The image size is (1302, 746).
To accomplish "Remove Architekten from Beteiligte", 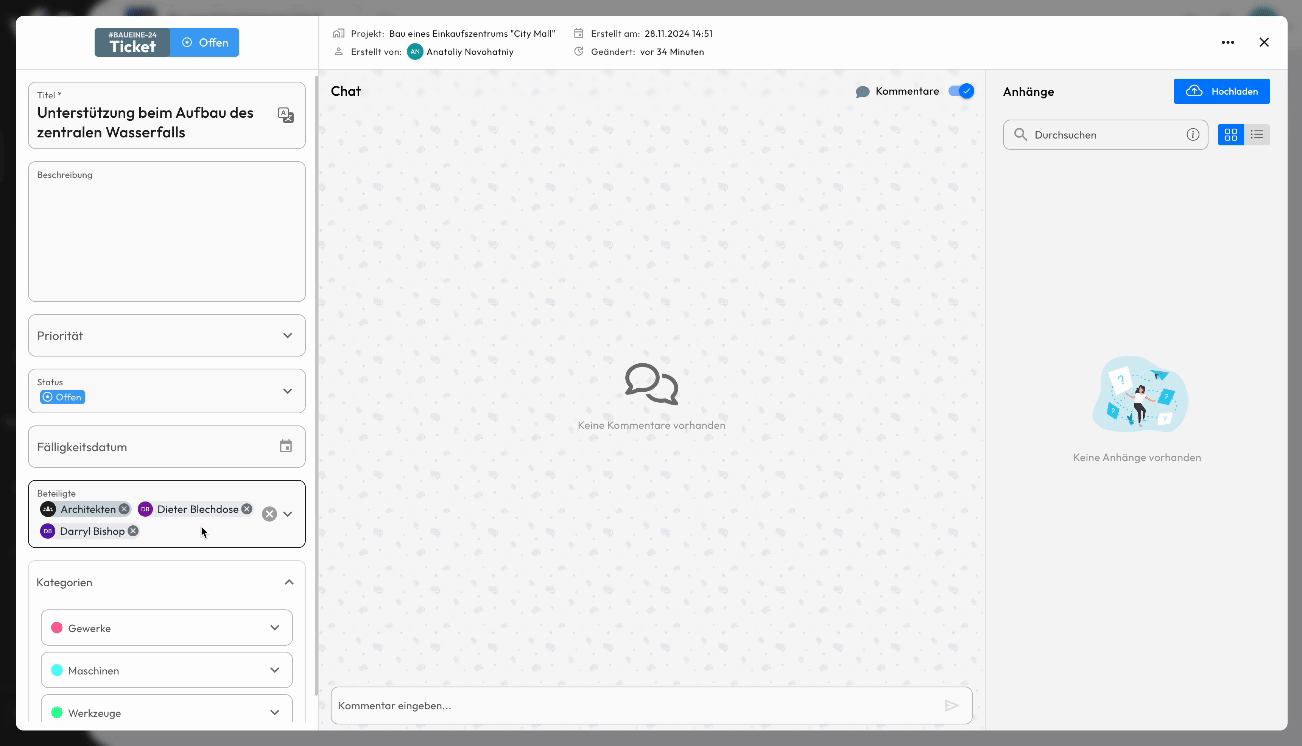I will coord(124,509).
